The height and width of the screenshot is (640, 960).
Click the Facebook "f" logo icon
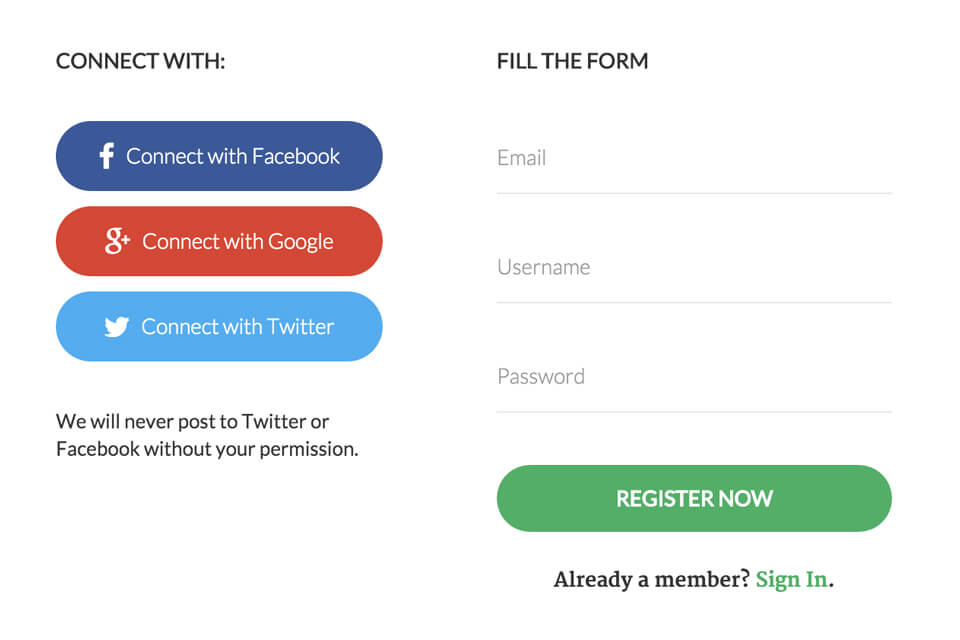pyautogui.click(x=106, y=156)
